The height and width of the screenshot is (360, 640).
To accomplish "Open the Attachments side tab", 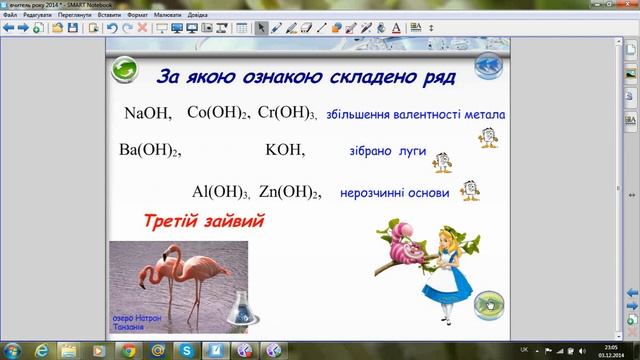I will tap(631, 97).
